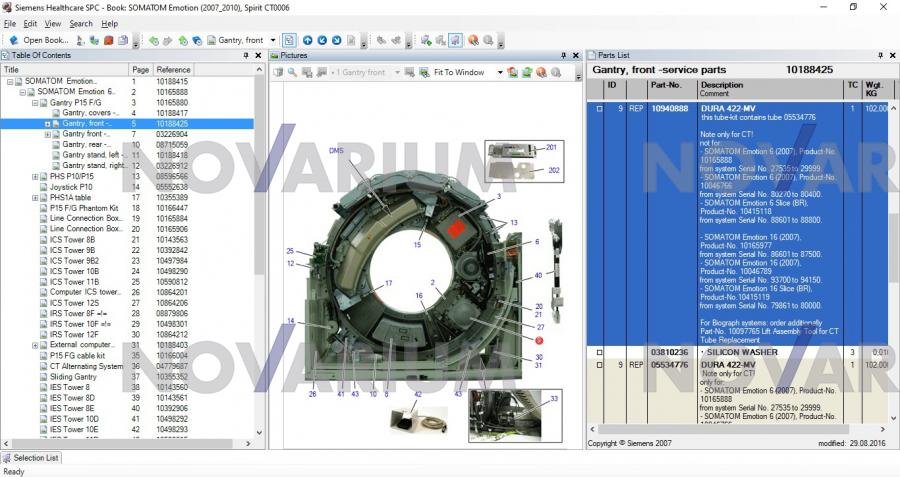Click the green back arrow toolbar icon

point(153,40)
